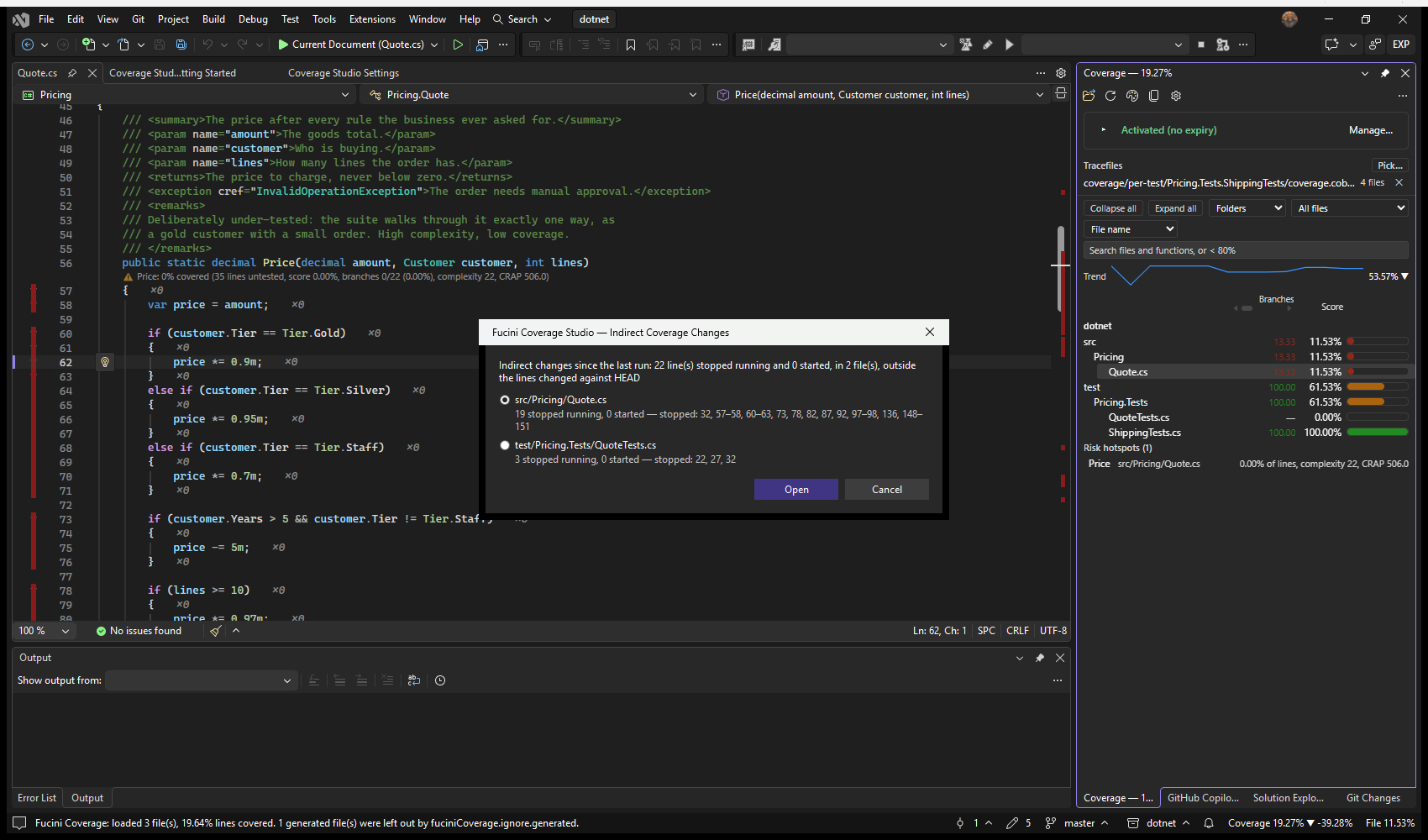Screen dimensions: 1428x840
Task: Select the test/Pricing.Tests/QuoteTests.cs radio option
Action: 505,445
